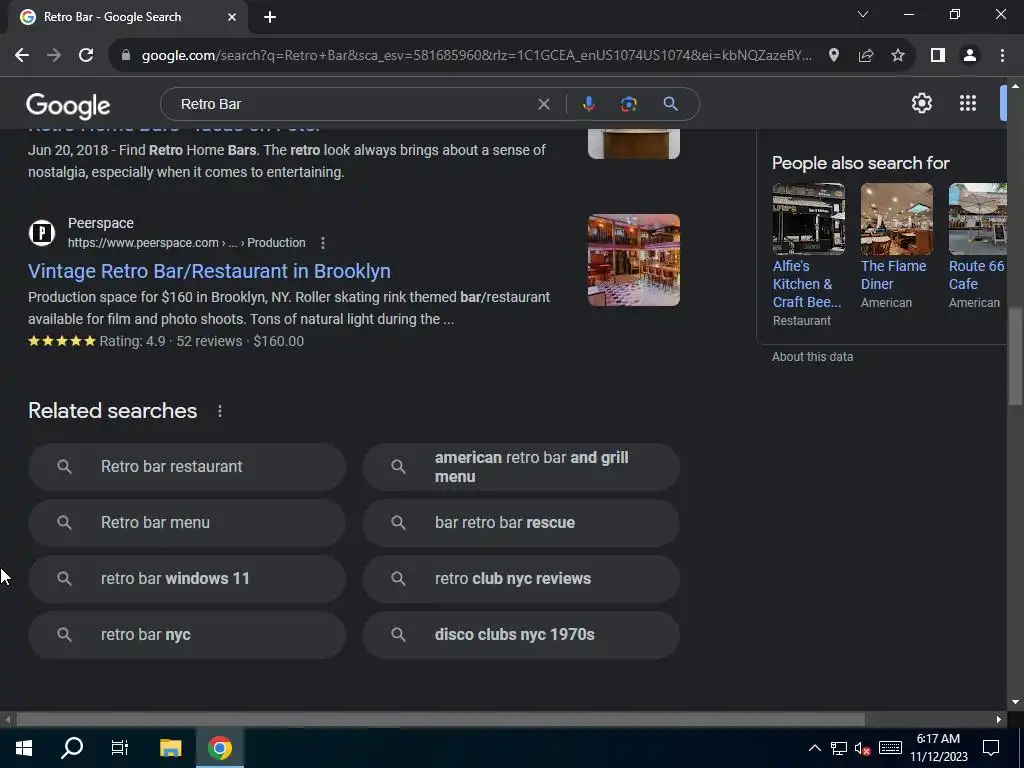
Task: Click the muted volume tray icon
Action: [863, 748]
